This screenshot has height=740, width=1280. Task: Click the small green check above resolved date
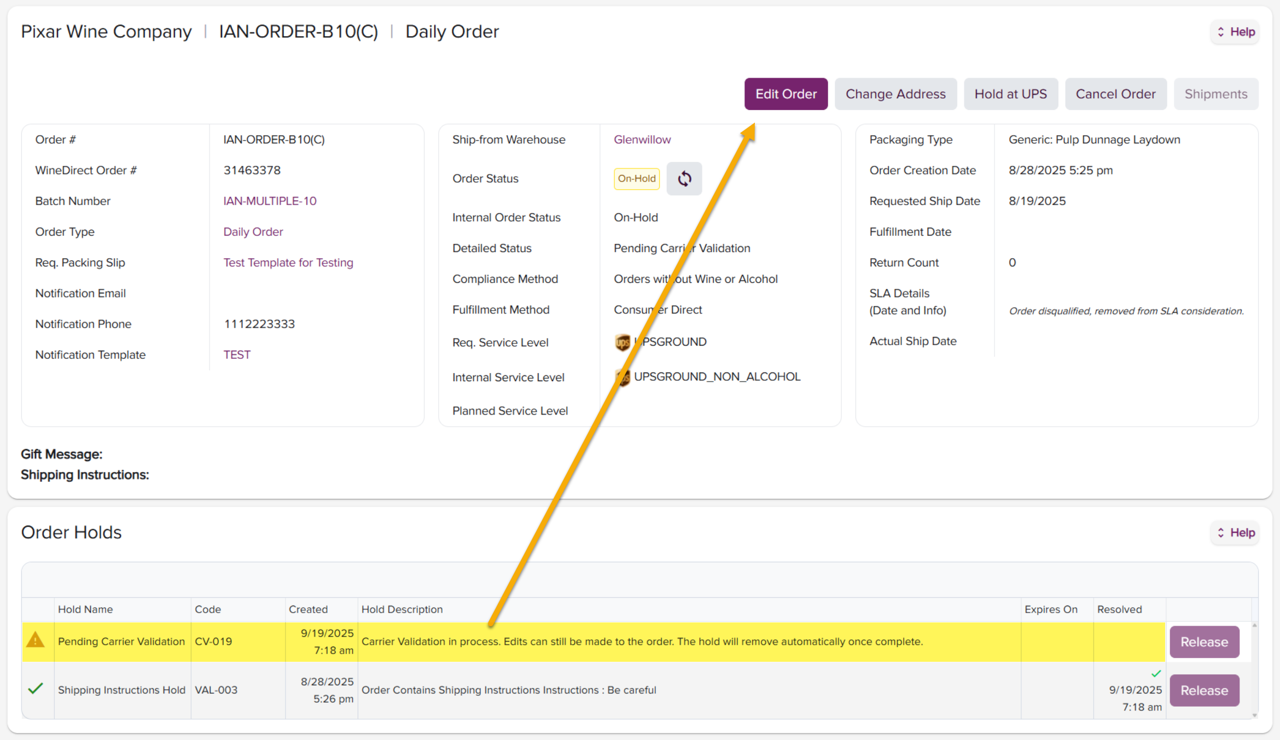tap(1156, 674)
